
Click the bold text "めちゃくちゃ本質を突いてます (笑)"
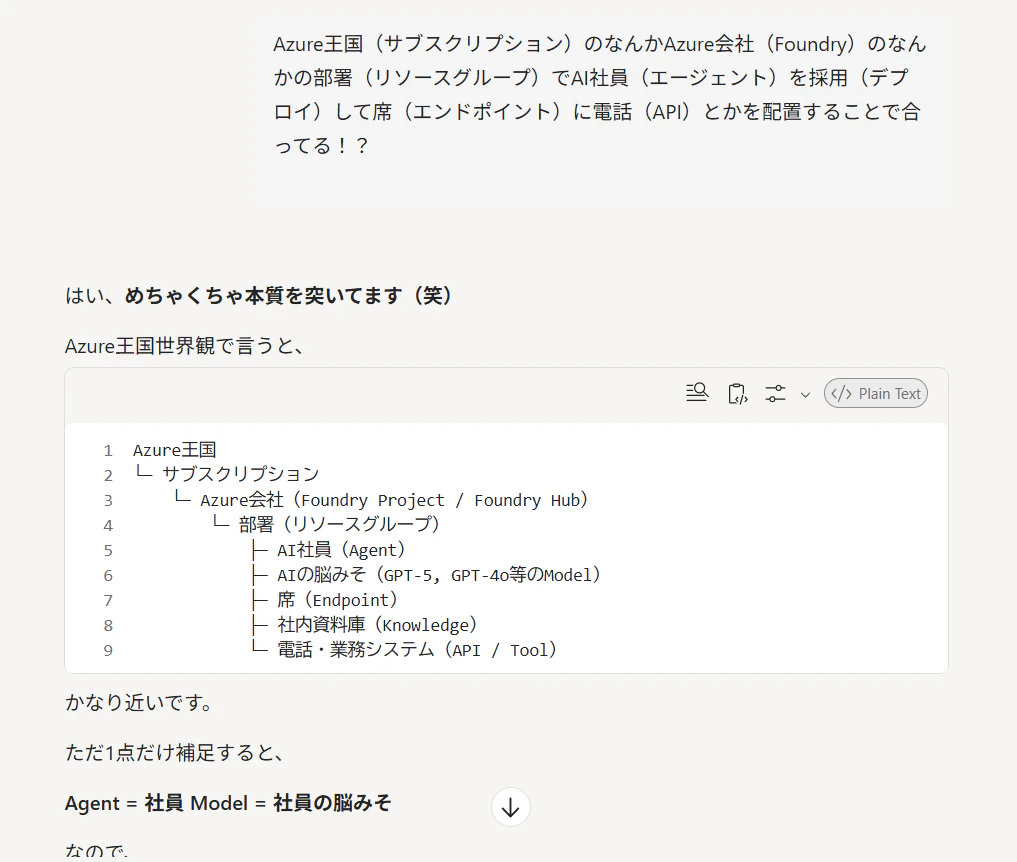tap(288, 296)
